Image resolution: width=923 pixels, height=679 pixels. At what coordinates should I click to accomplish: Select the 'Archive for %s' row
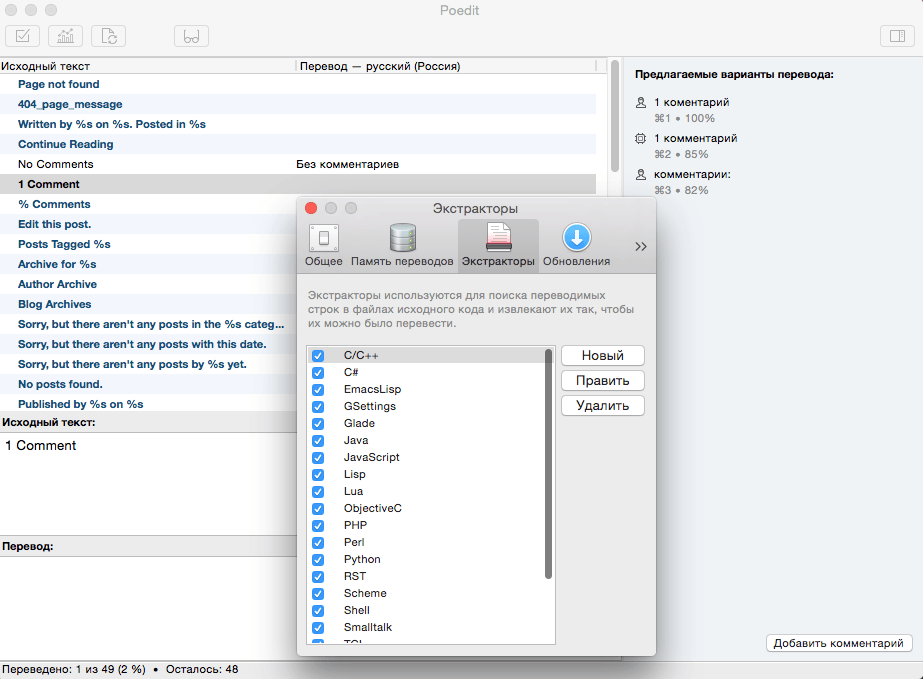coord(148,264)
